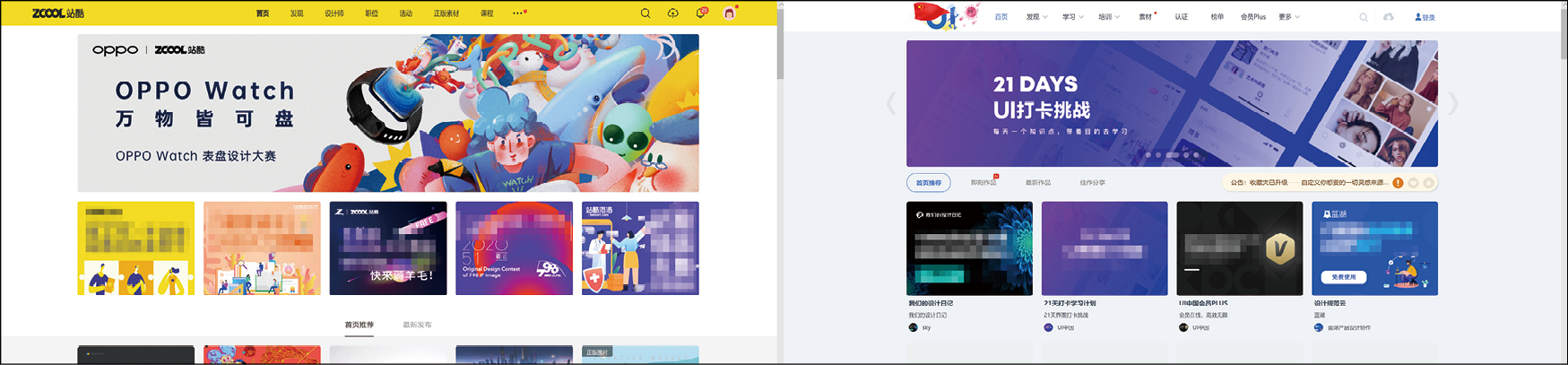The height and width of the screenshot is (365, 1568).
Task: Click the cloud upload icon on UI中国
Action: point(1389,17)
